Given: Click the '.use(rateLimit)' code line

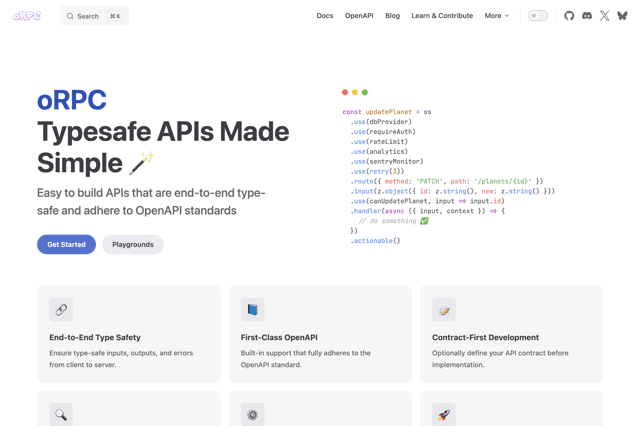Looking at the screenshot, I should (379, 142).
